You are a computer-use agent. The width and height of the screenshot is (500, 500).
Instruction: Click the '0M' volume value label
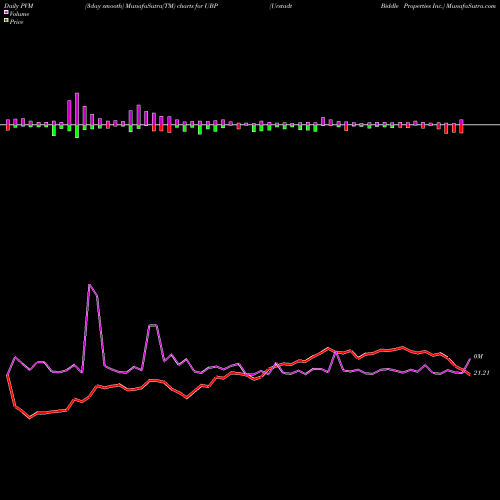(478, 357)
